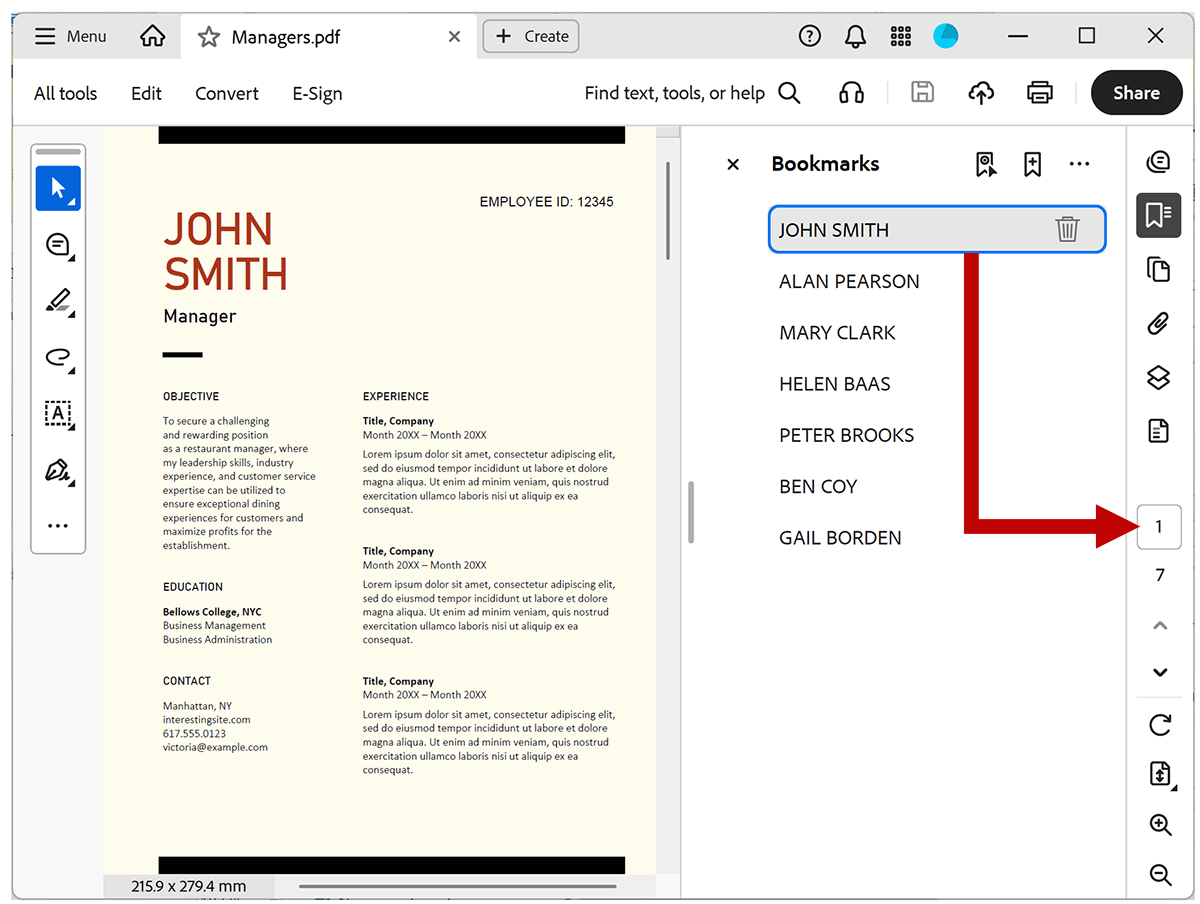Open the document properties page icon

click(x=1159, y=431)
